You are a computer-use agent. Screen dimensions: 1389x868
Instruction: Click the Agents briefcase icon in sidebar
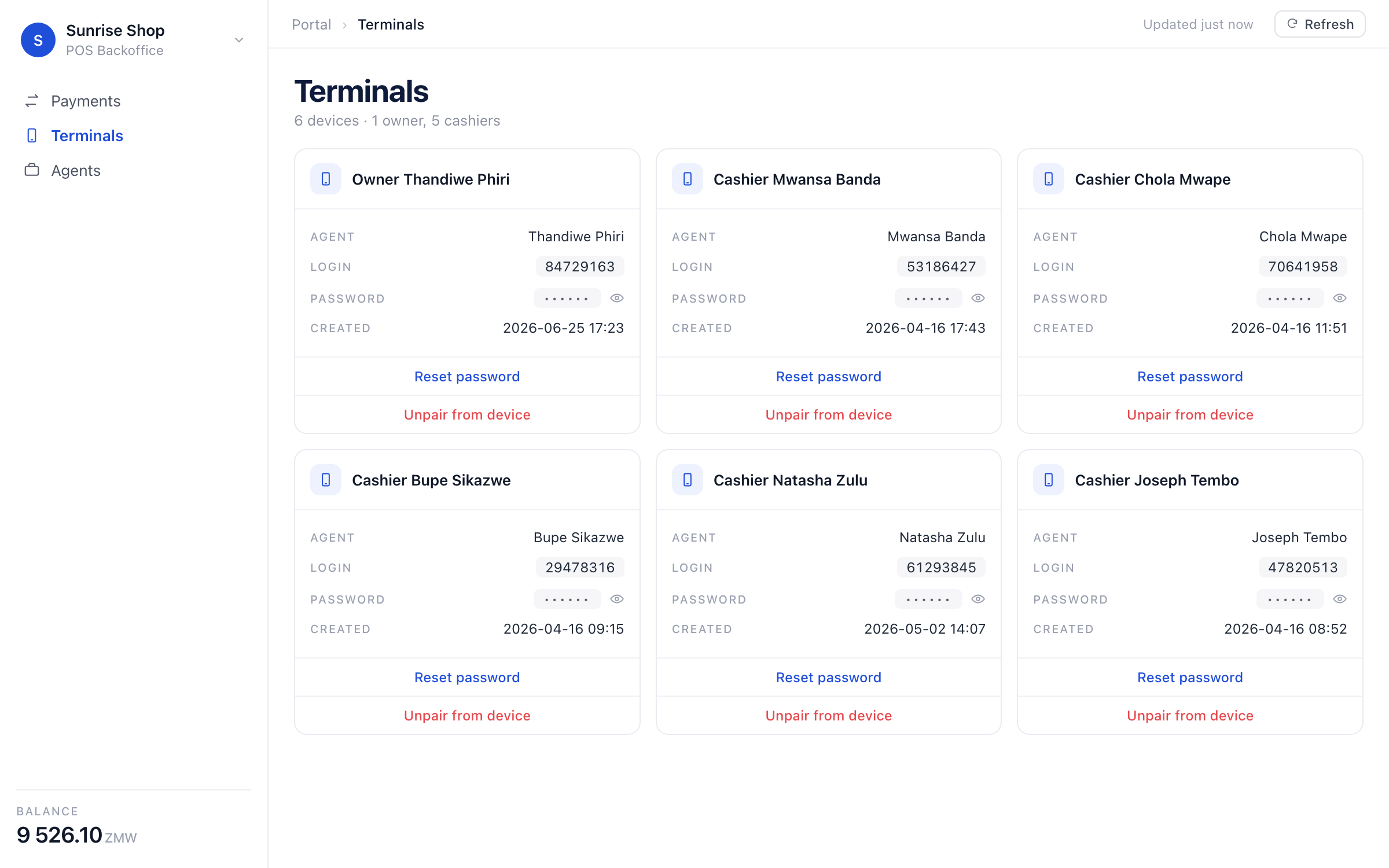[32, 170]
